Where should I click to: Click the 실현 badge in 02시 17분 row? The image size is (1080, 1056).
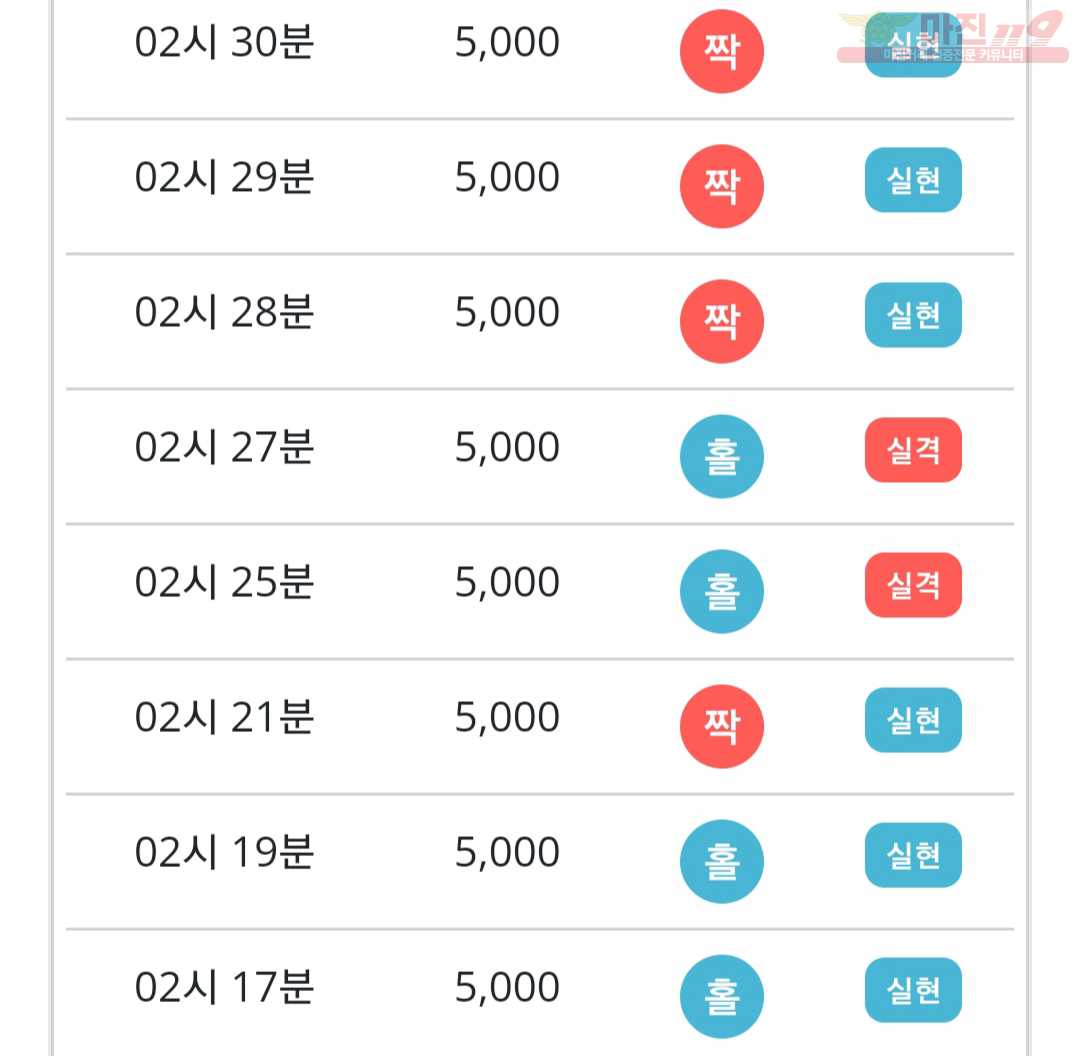point(913,990)
